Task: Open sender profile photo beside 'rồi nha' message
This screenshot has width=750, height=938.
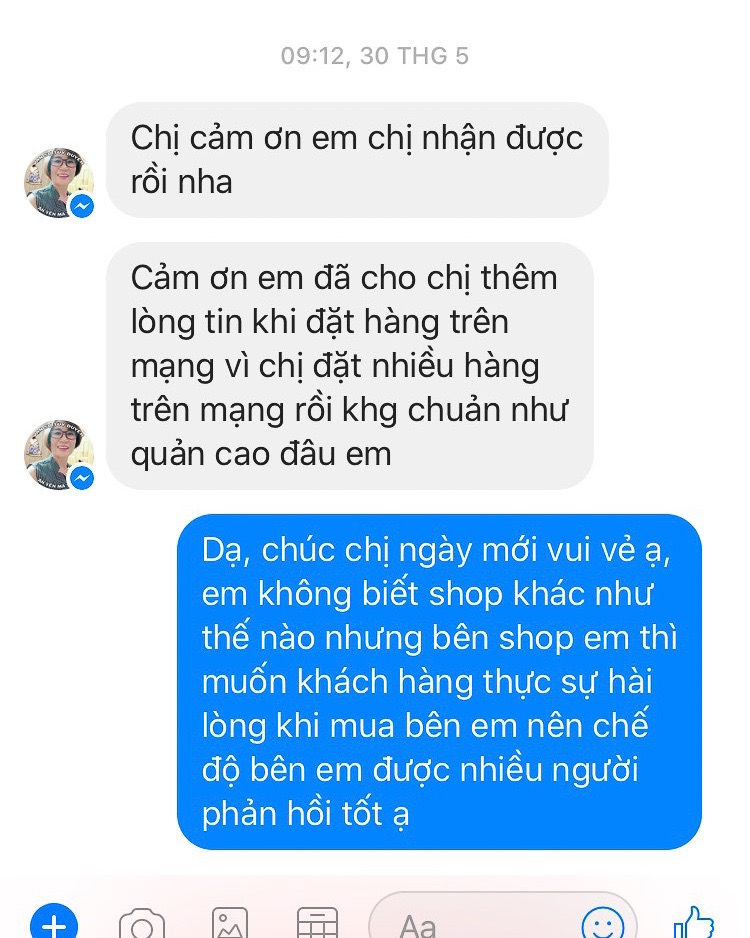Action: click(59, 182)
